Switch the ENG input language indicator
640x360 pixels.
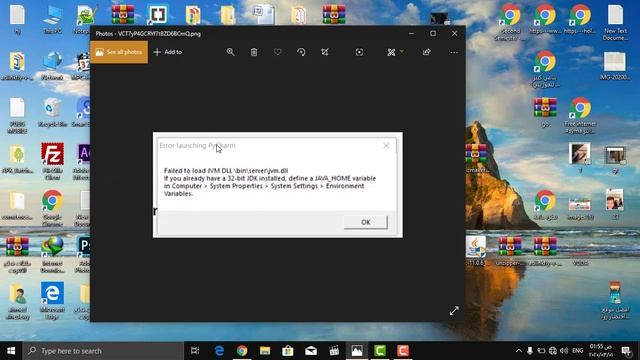pos(578,351)
